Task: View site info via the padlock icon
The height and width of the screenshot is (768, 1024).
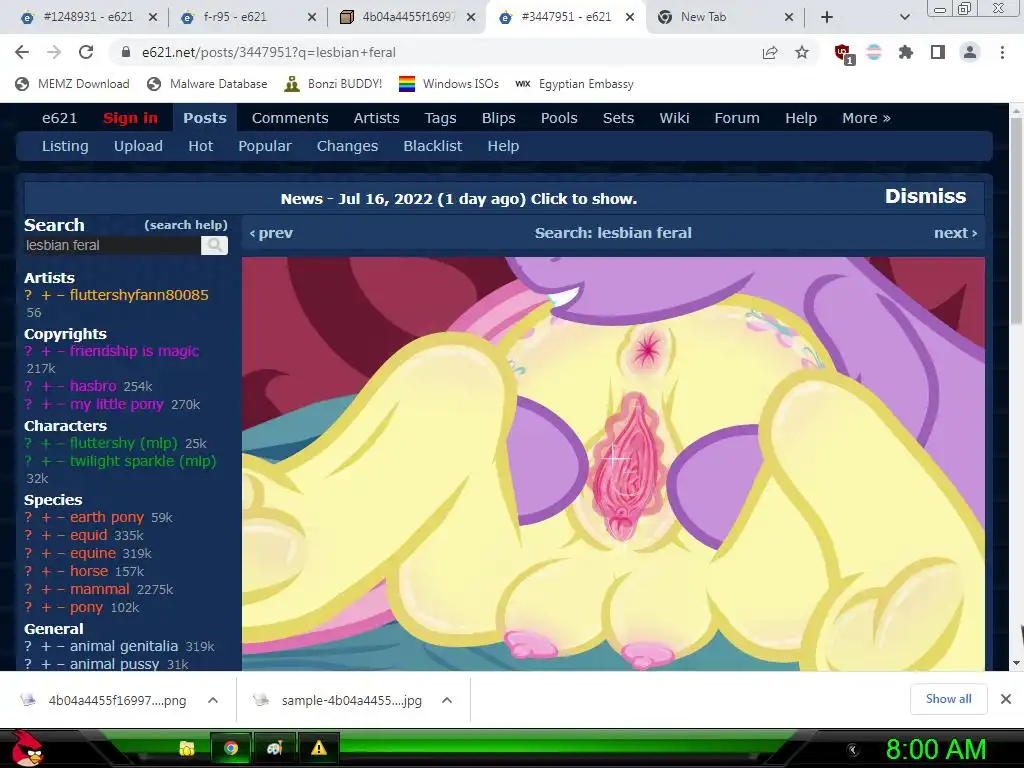Action: coord(126,52)
